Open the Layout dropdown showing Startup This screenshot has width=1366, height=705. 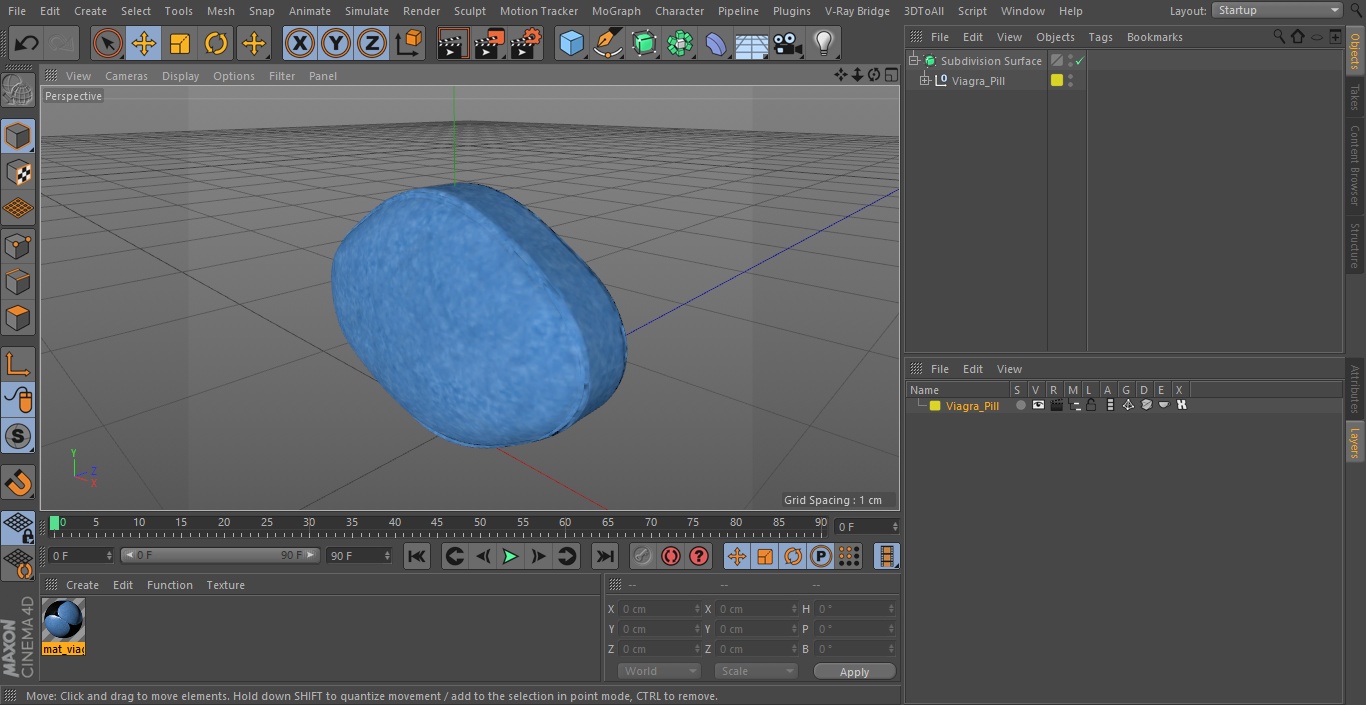click(1277, 10)
